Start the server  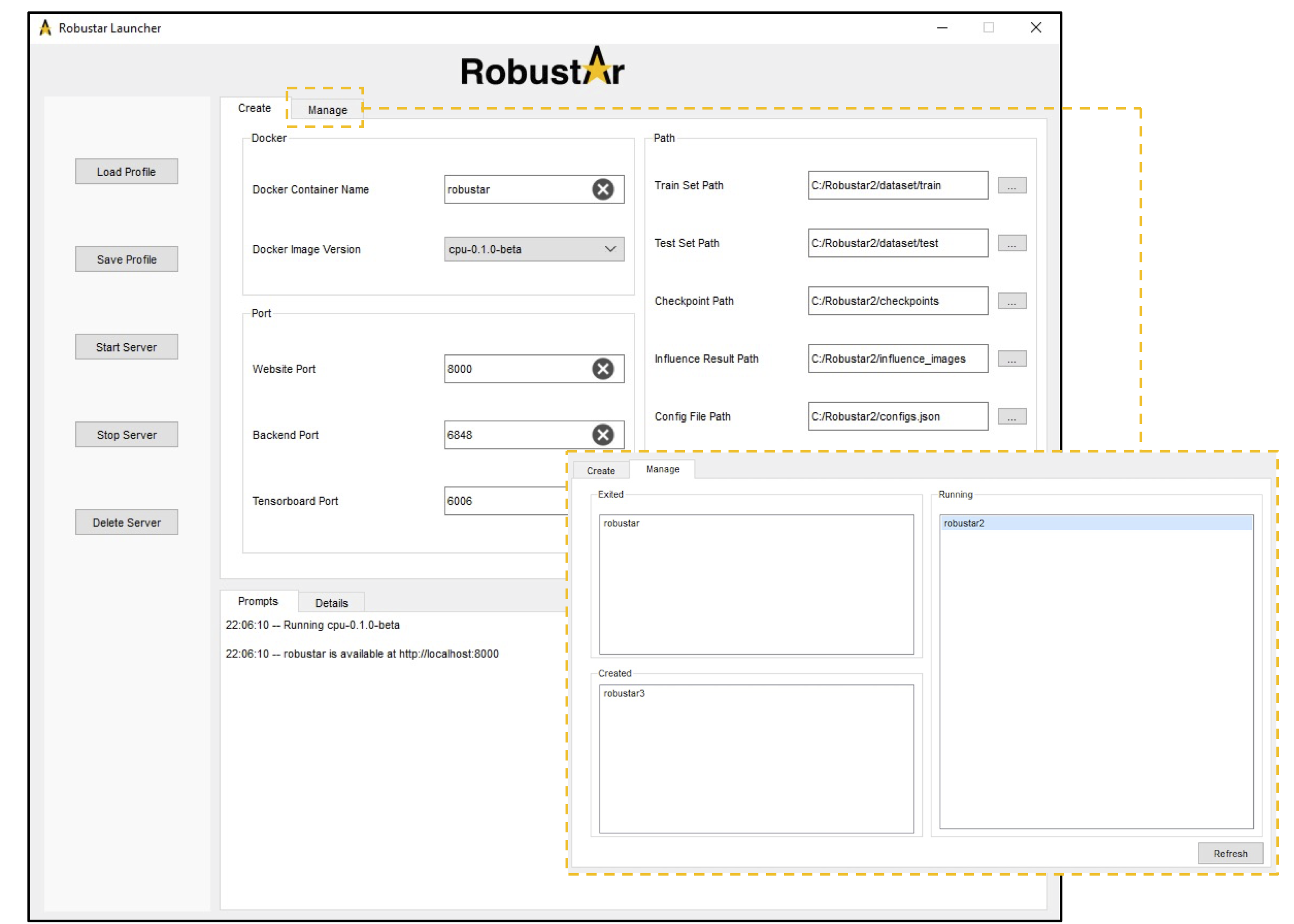[x=127, y=347]
